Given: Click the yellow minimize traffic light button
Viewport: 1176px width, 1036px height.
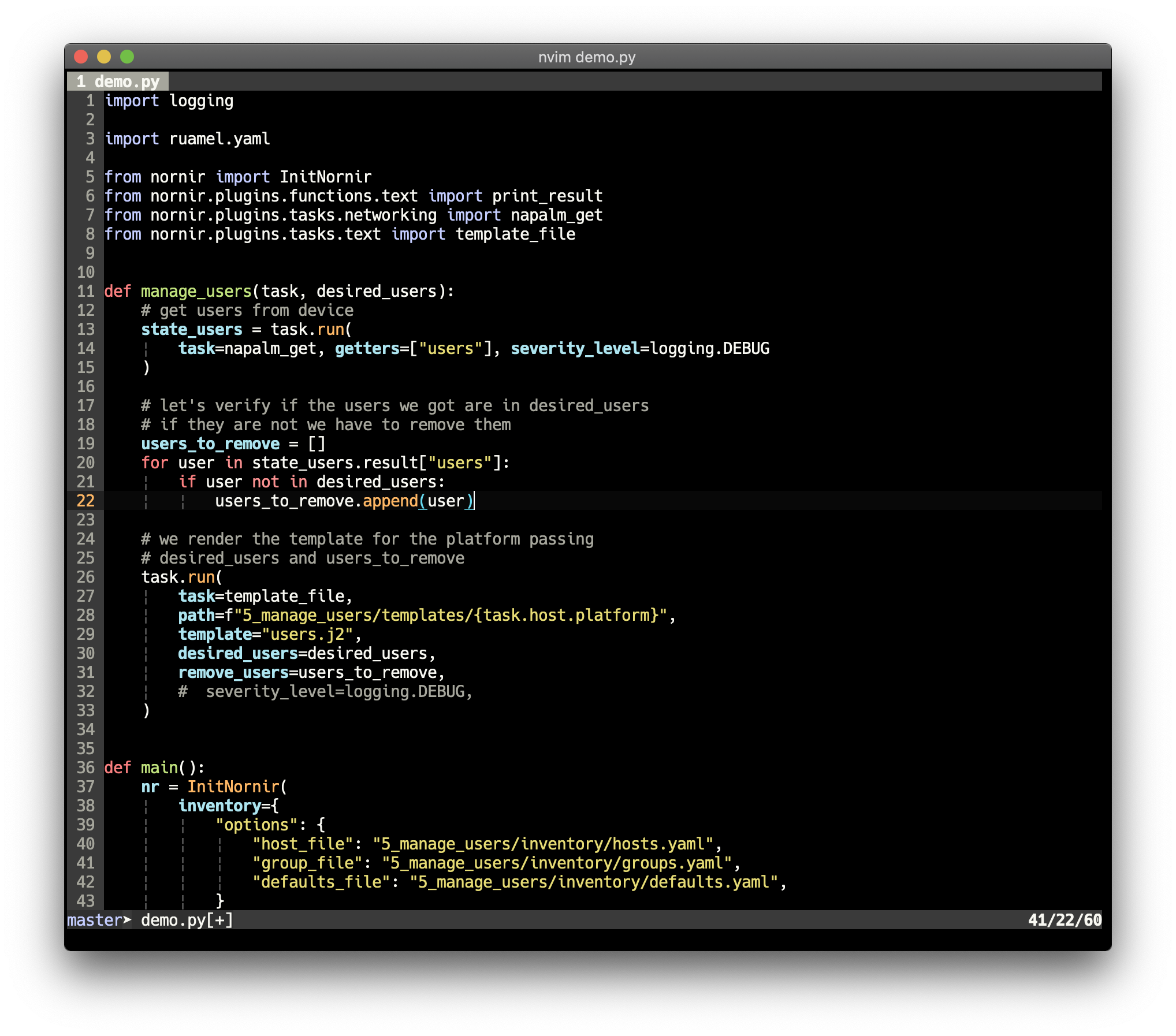Looking at the screenshot, I should [x=105, y=57].
